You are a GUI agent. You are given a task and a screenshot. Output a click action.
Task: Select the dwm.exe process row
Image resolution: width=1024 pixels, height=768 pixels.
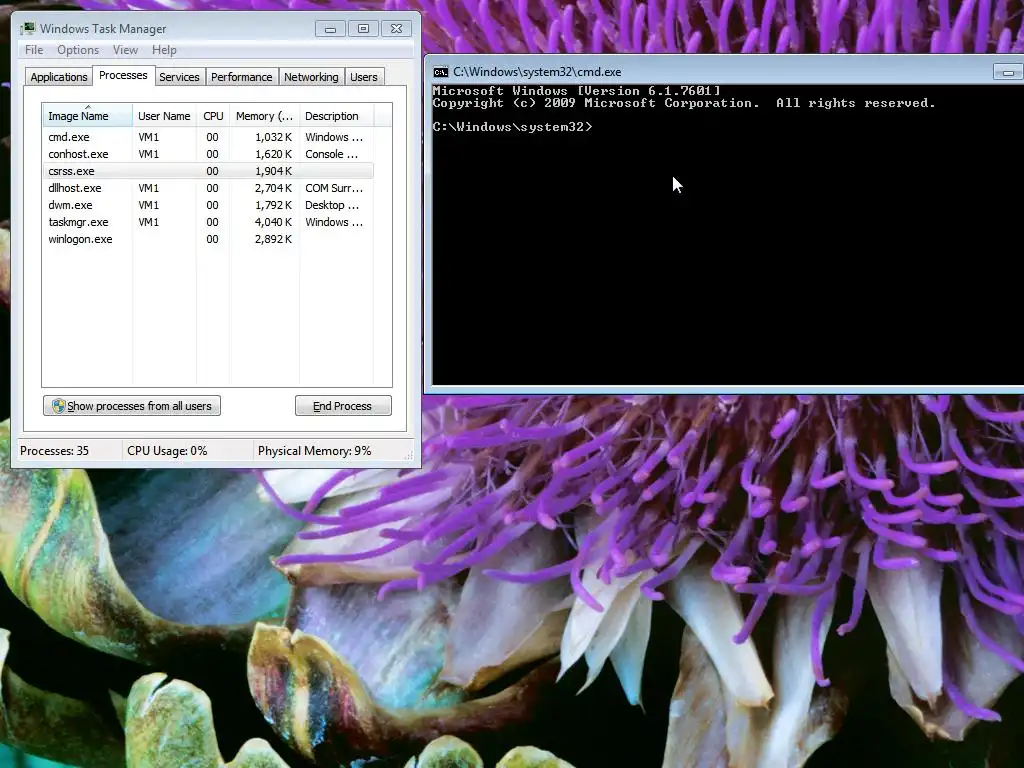pyautogui.click(x=208, y=205)
